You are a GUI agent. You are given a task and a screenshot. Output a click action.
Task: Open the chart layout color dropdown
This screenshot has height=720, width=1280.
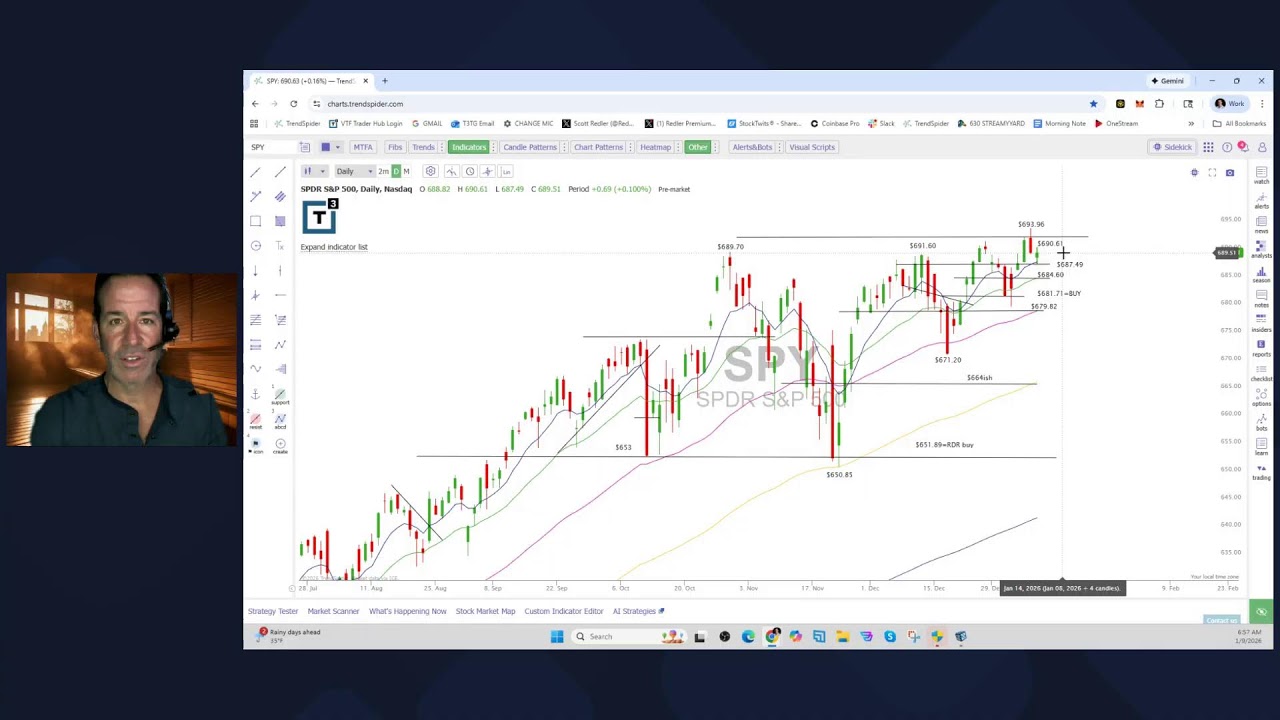[x=332, y=147]
